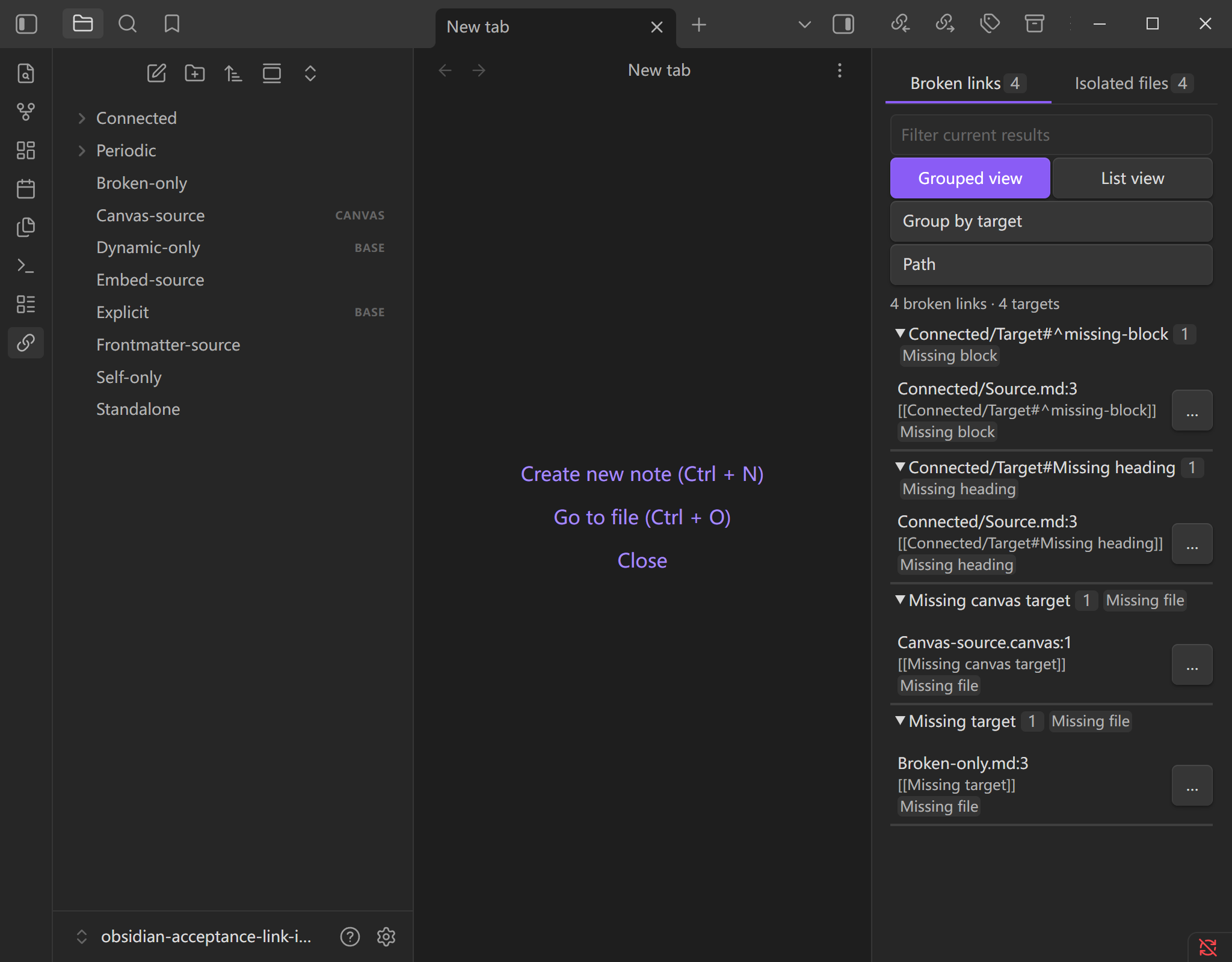This screenshot has height=962, width=1232.
Task: Open the vault switcher obsidian-acceptance-link-i...
Action: (x=194, y=937)
